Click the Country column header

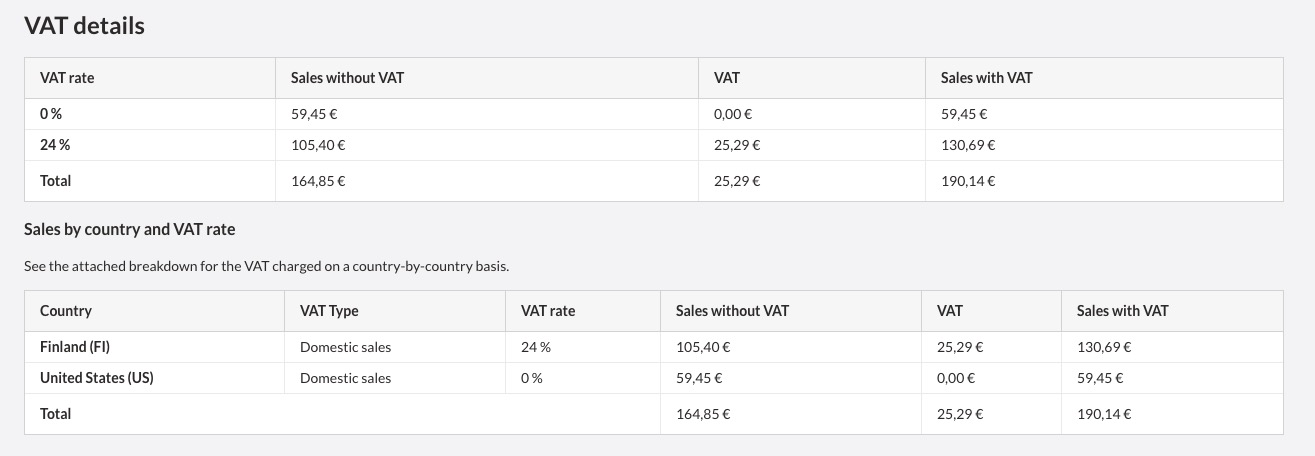66,311
